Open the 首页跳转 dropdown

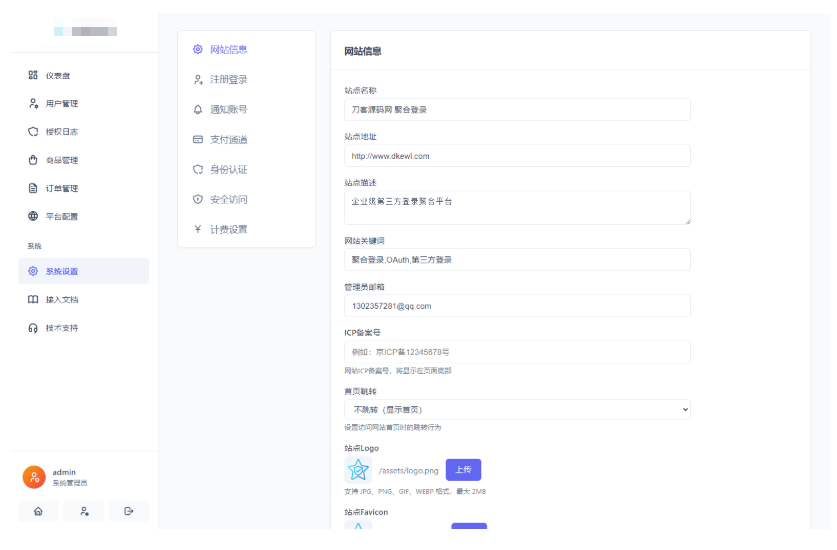click(517, 410)
